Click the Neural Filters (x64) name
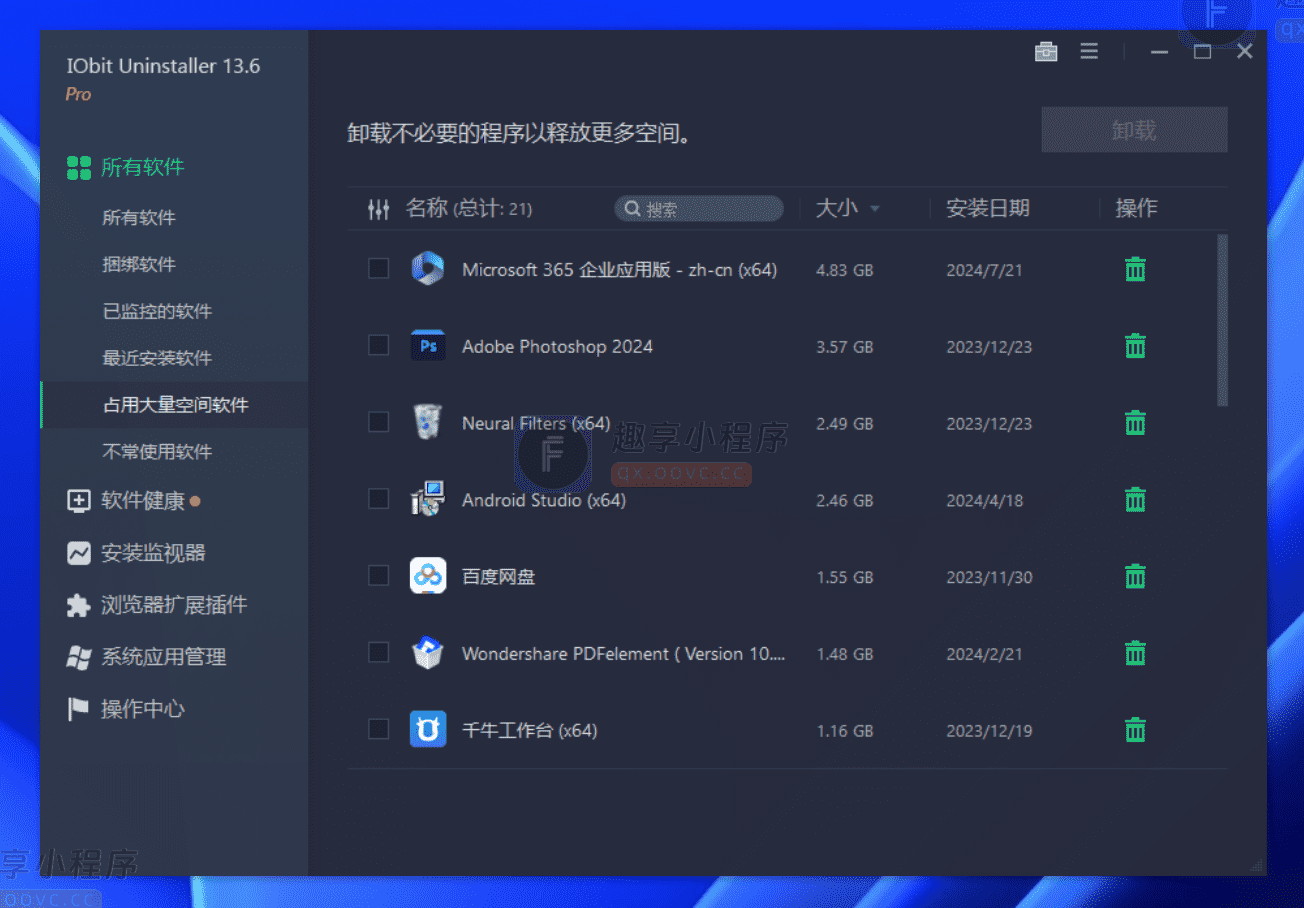This screenshot has width=1304, height=908. tap(536, 423)
